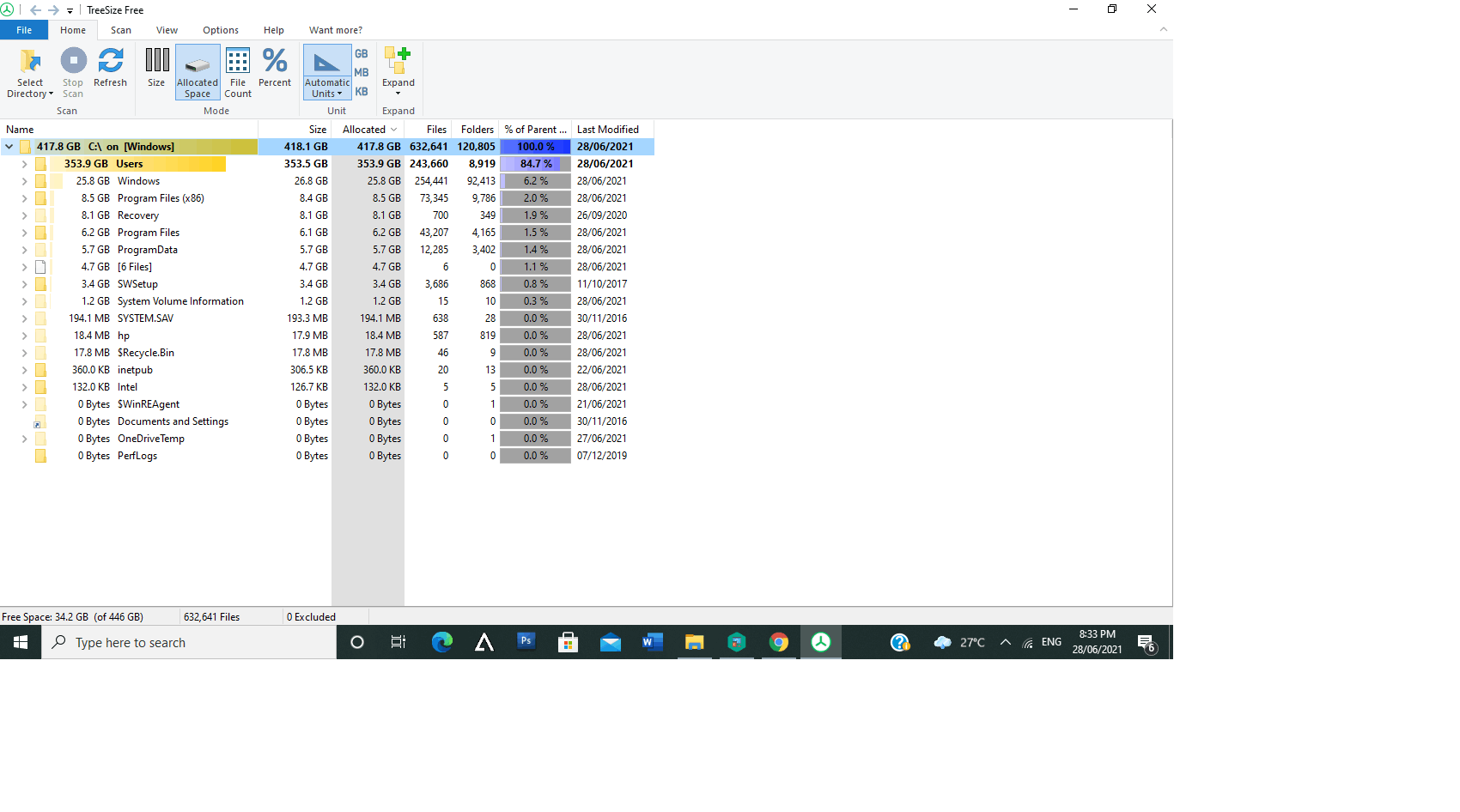Open the taskbar clock showing 8:33 PM
This screenshot has width=1460, height=812.
point(1097,642)
